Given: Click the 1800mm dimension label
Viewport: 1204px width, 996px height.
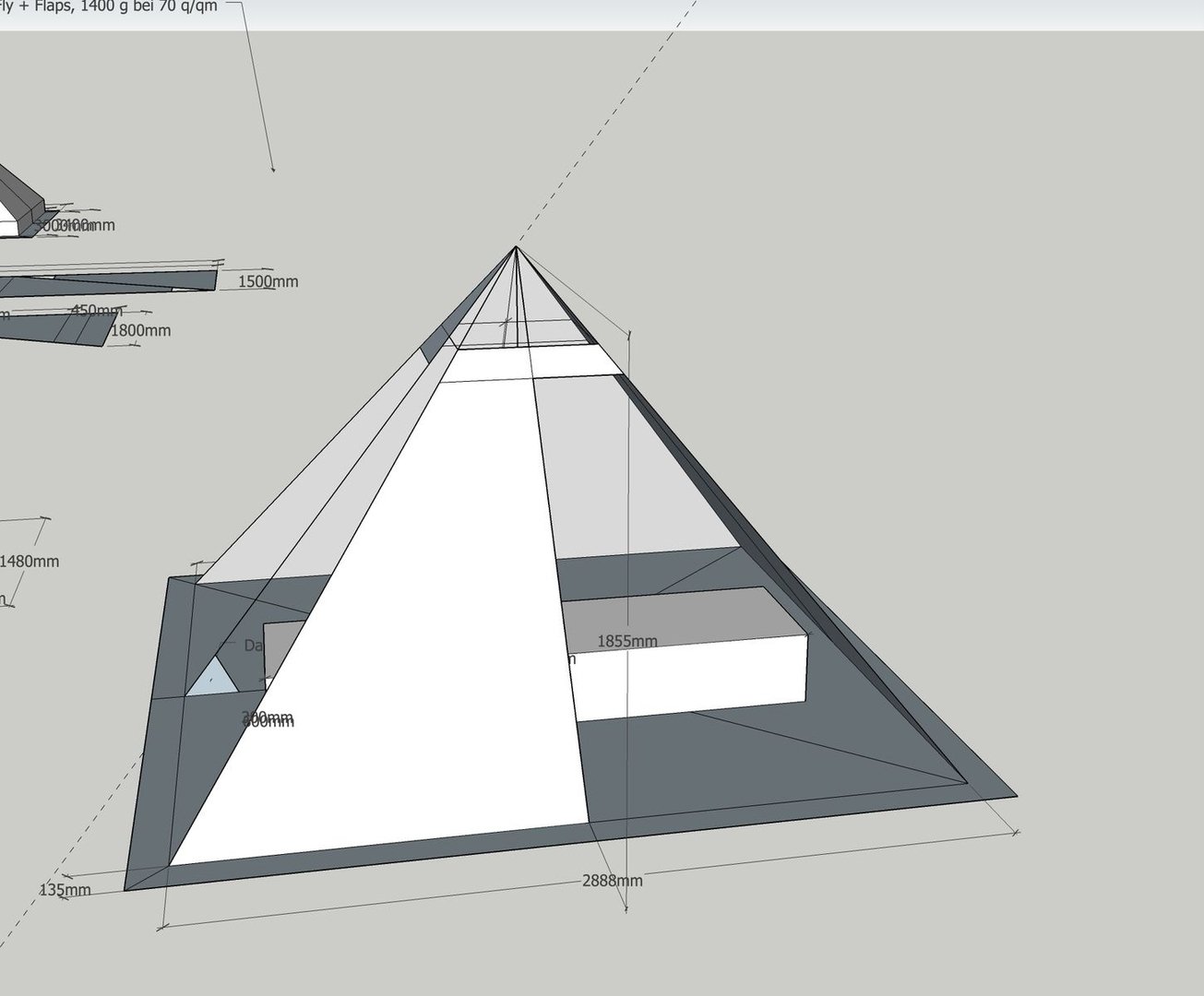Looking at the screenshot, I should (140, 330).
